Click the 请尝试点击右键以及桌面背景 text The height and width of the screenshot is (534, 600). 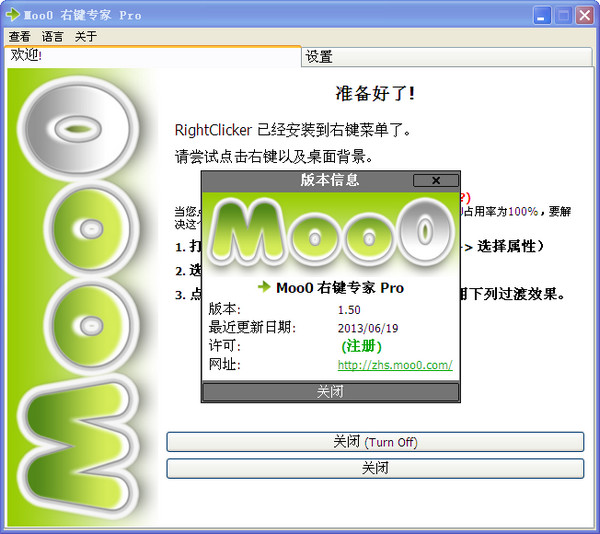[x=274, y=156]
